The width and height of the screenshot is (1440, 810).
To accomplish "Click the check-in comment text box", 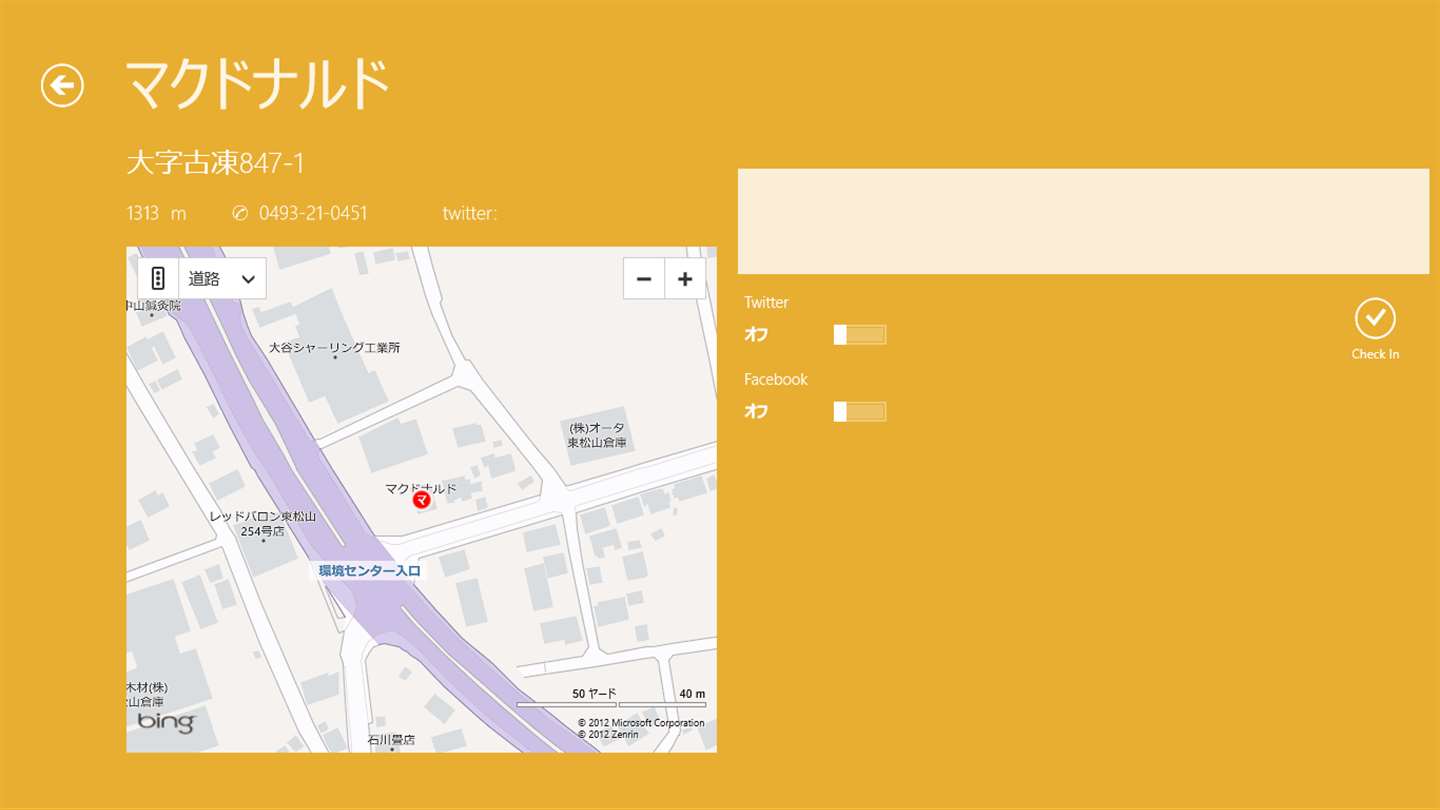I will coord(1083,221).
